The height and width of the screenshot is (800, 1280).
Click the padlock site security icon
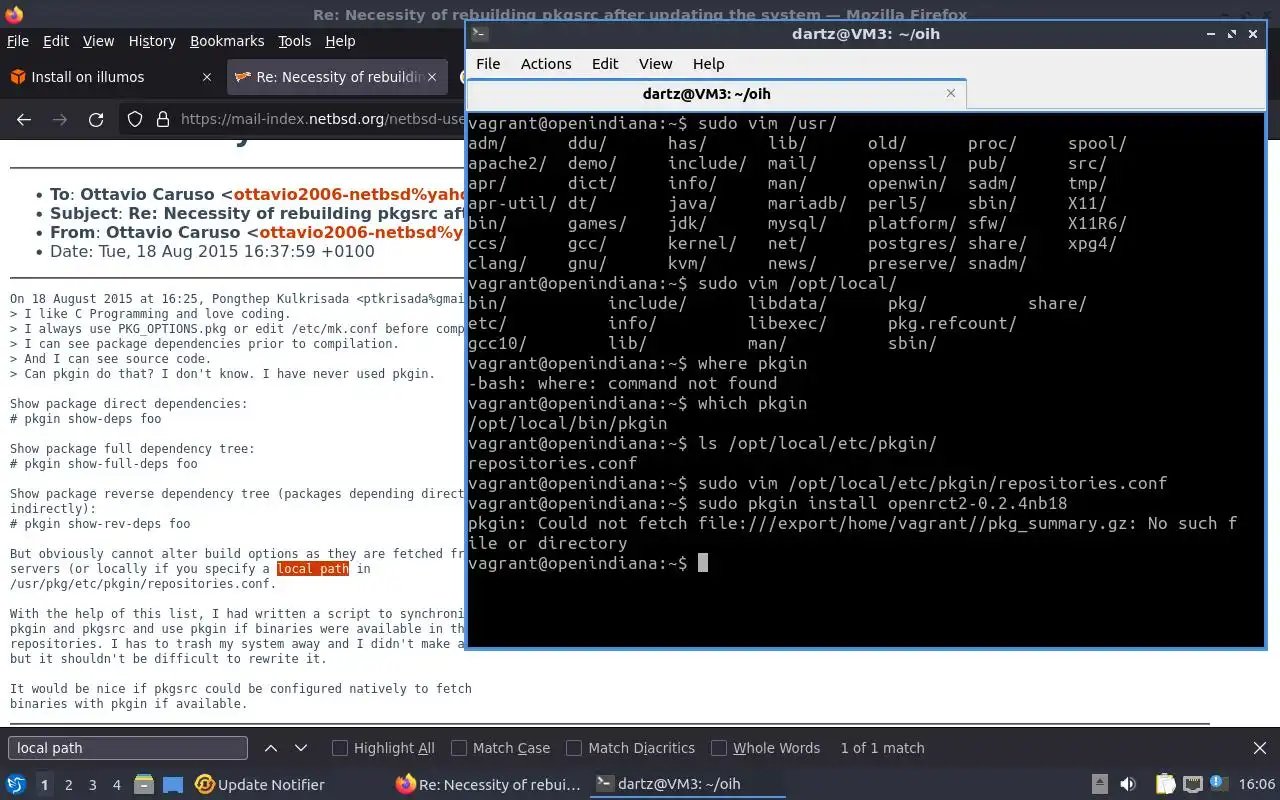[162, 119]
